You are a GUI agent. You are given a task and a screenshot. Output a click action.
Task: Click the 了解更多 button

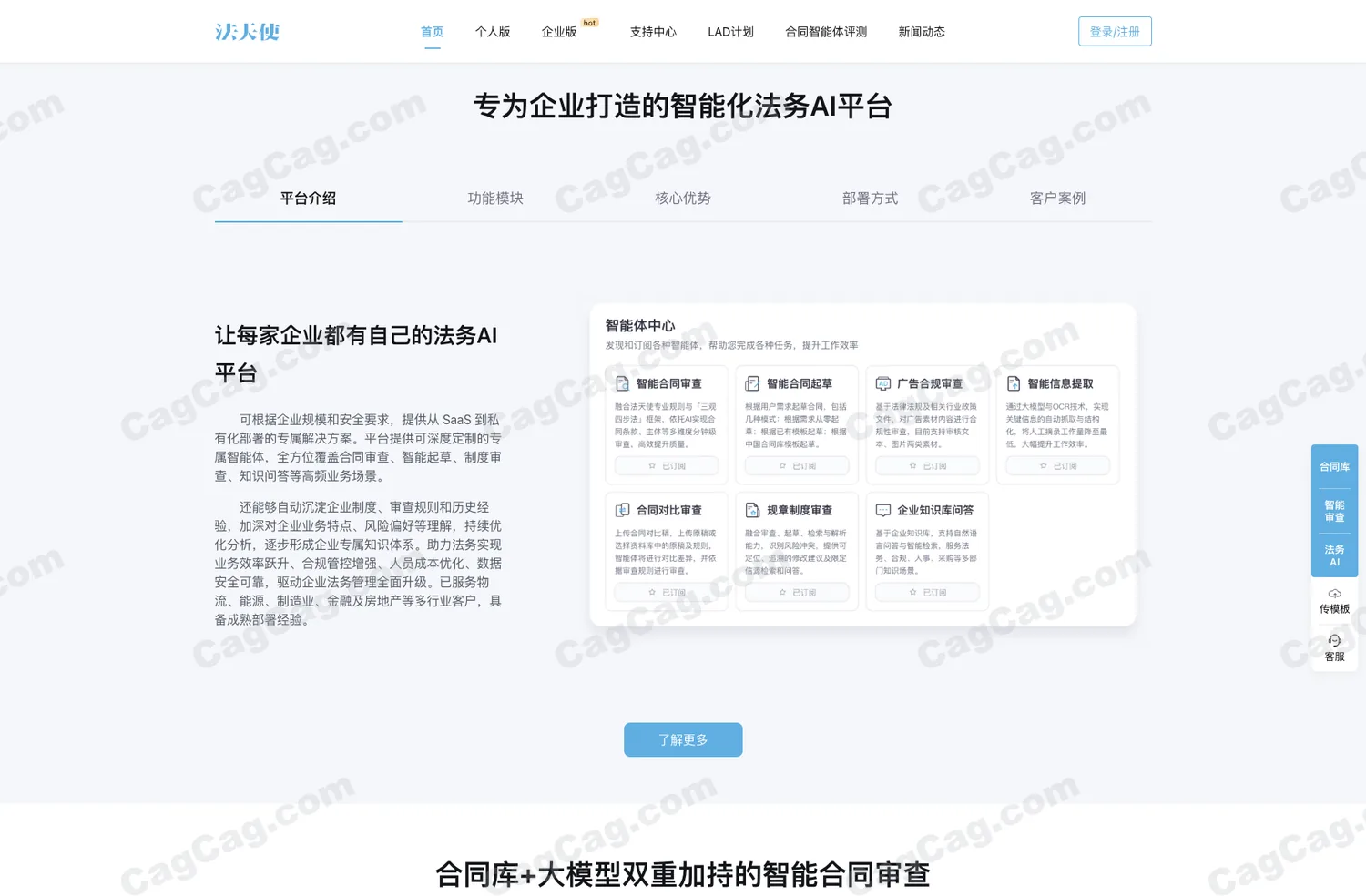(x=683, y=740)
